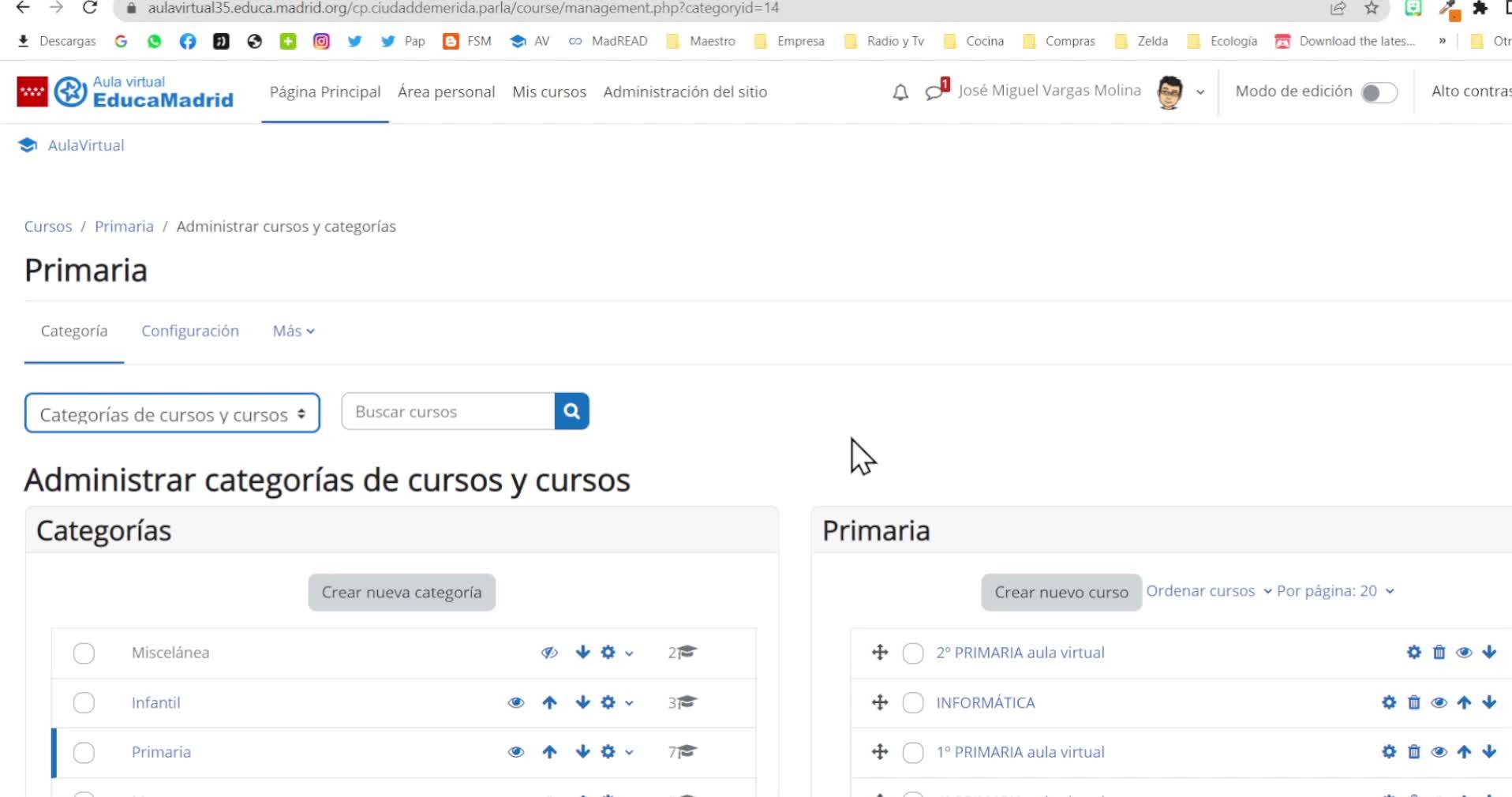The image size is (1512, 797).
Task: Click the drag handle of INFORMÁTICA course
Action: (x=880, y=702)
